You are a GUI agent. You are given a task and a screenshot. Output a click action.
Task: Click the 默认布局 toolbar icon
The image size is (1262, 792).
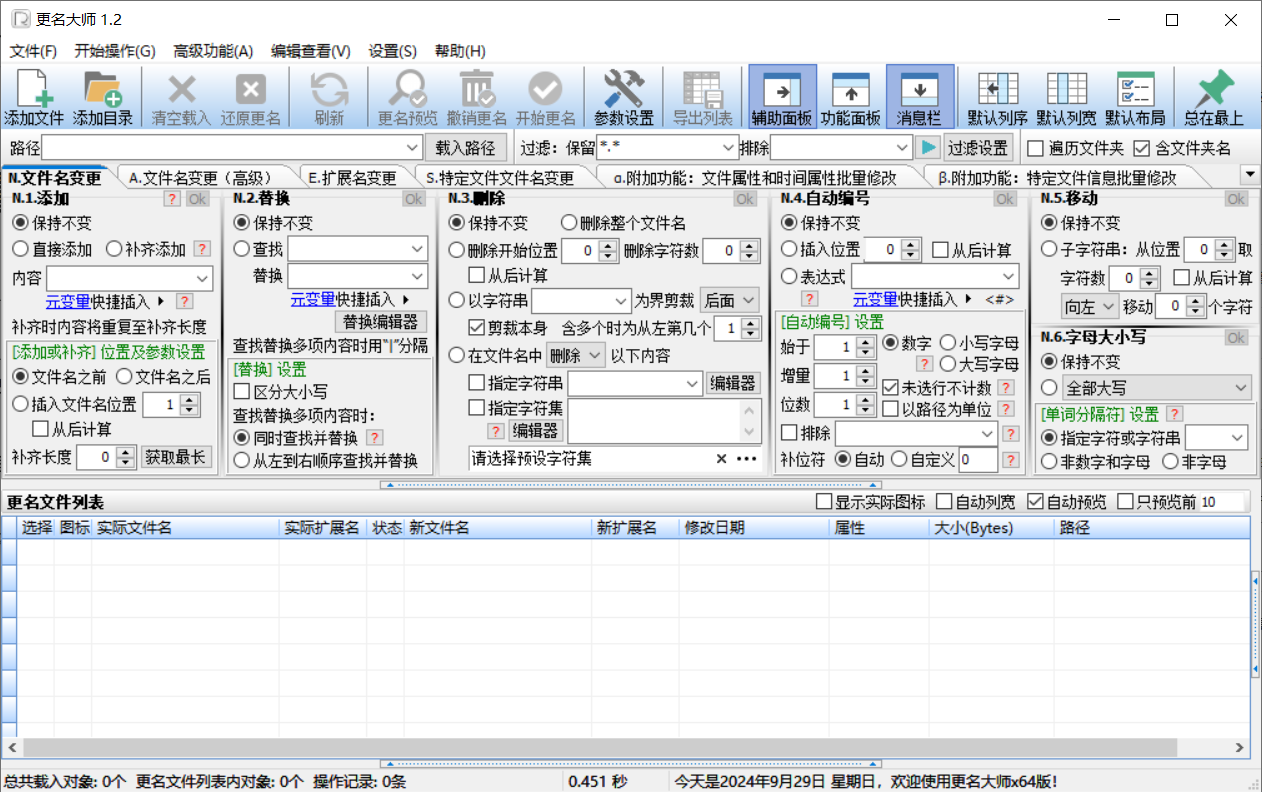1135,98
